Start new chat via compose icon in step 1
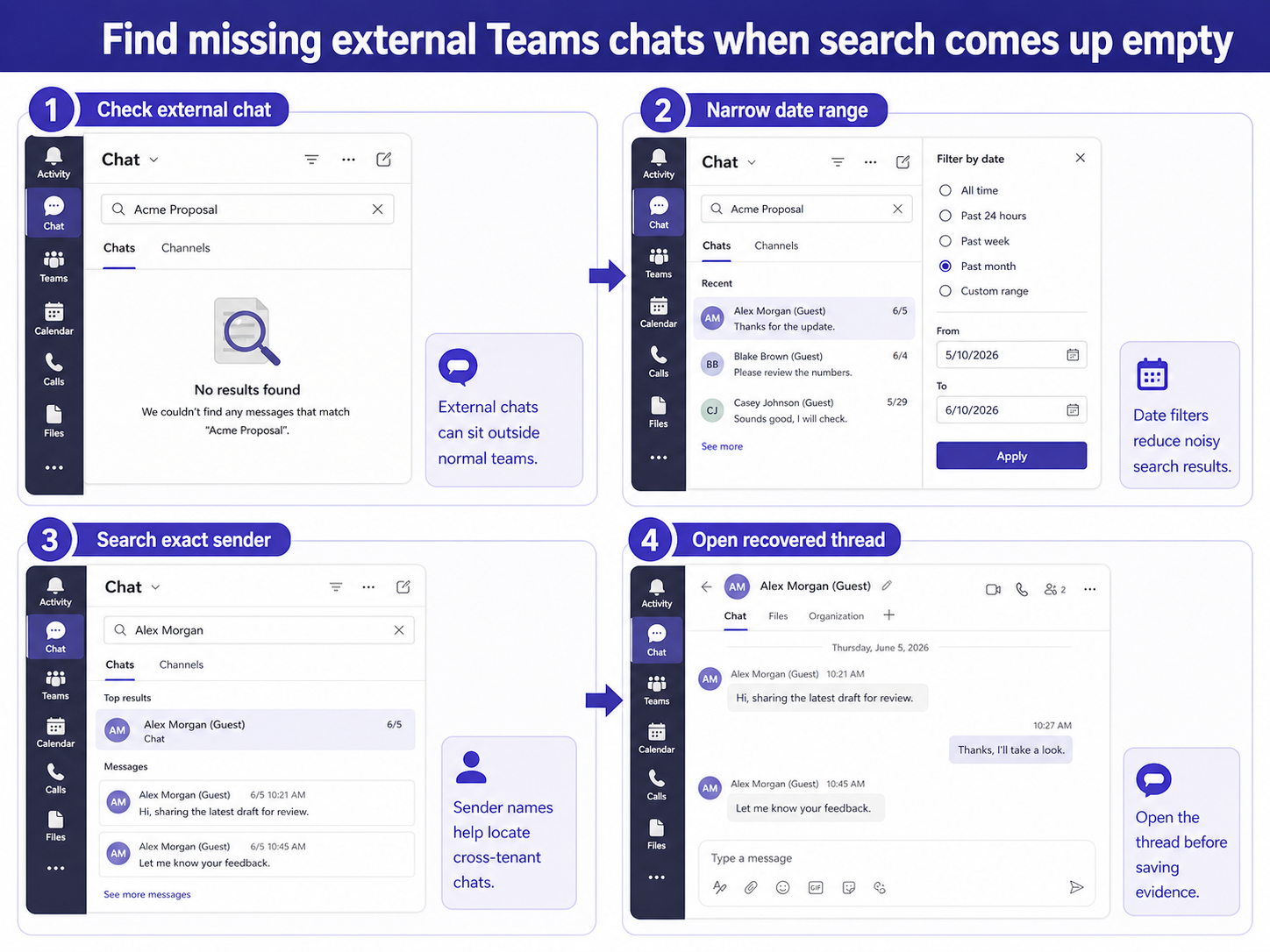The width and height of the screenshot is (1270, 952). [383, 160]
